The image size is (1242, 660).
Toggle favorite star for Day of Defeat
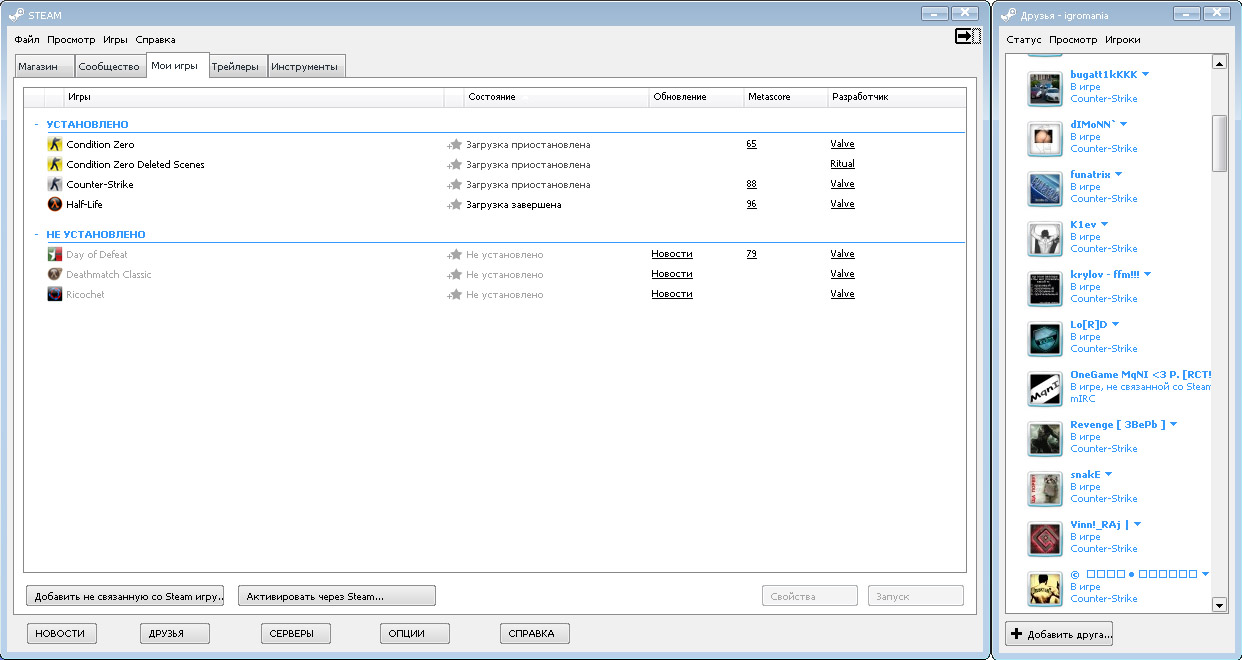pos(454,255)
